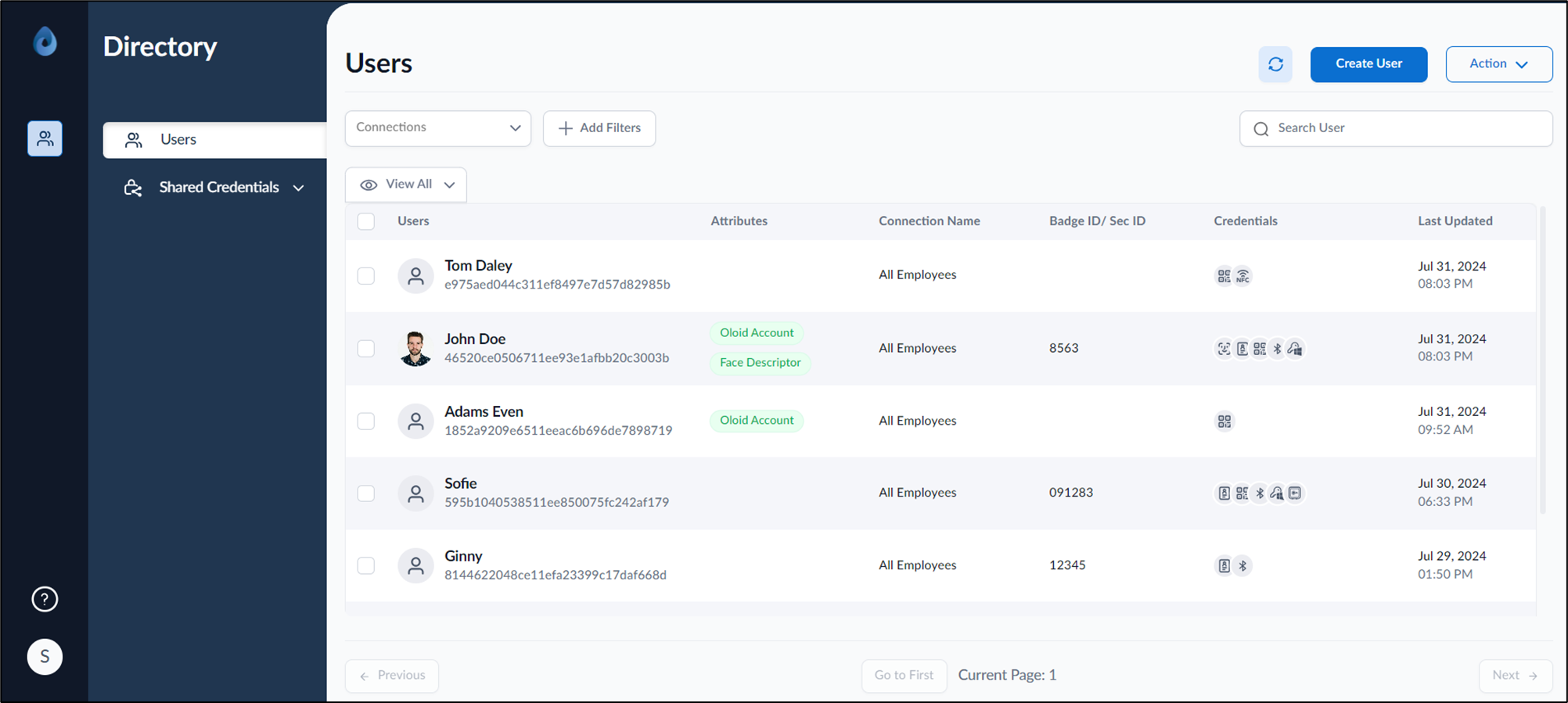Click Ginny's badge card credential icon

[1224, 565]
